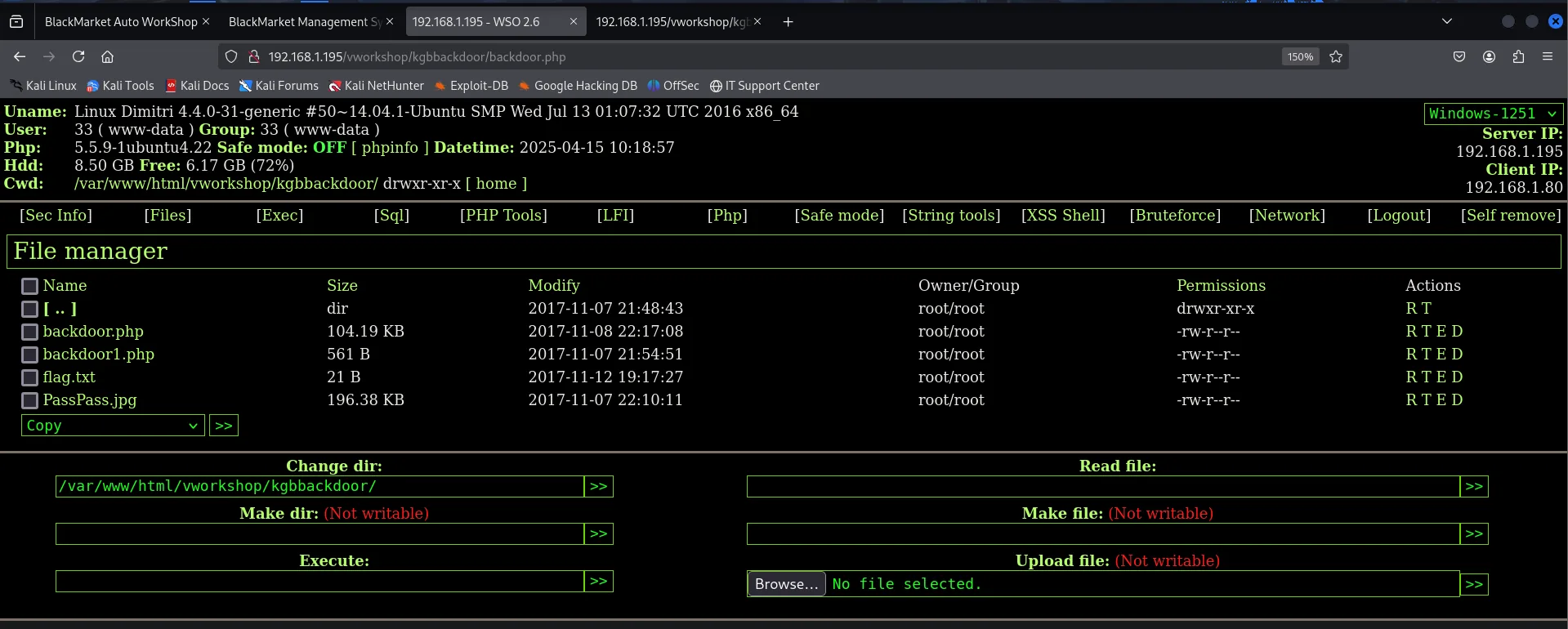Focus the Execute command input field
Image resolution: width=1568 pixels, height=629 pixels.
tap(319, 581)
